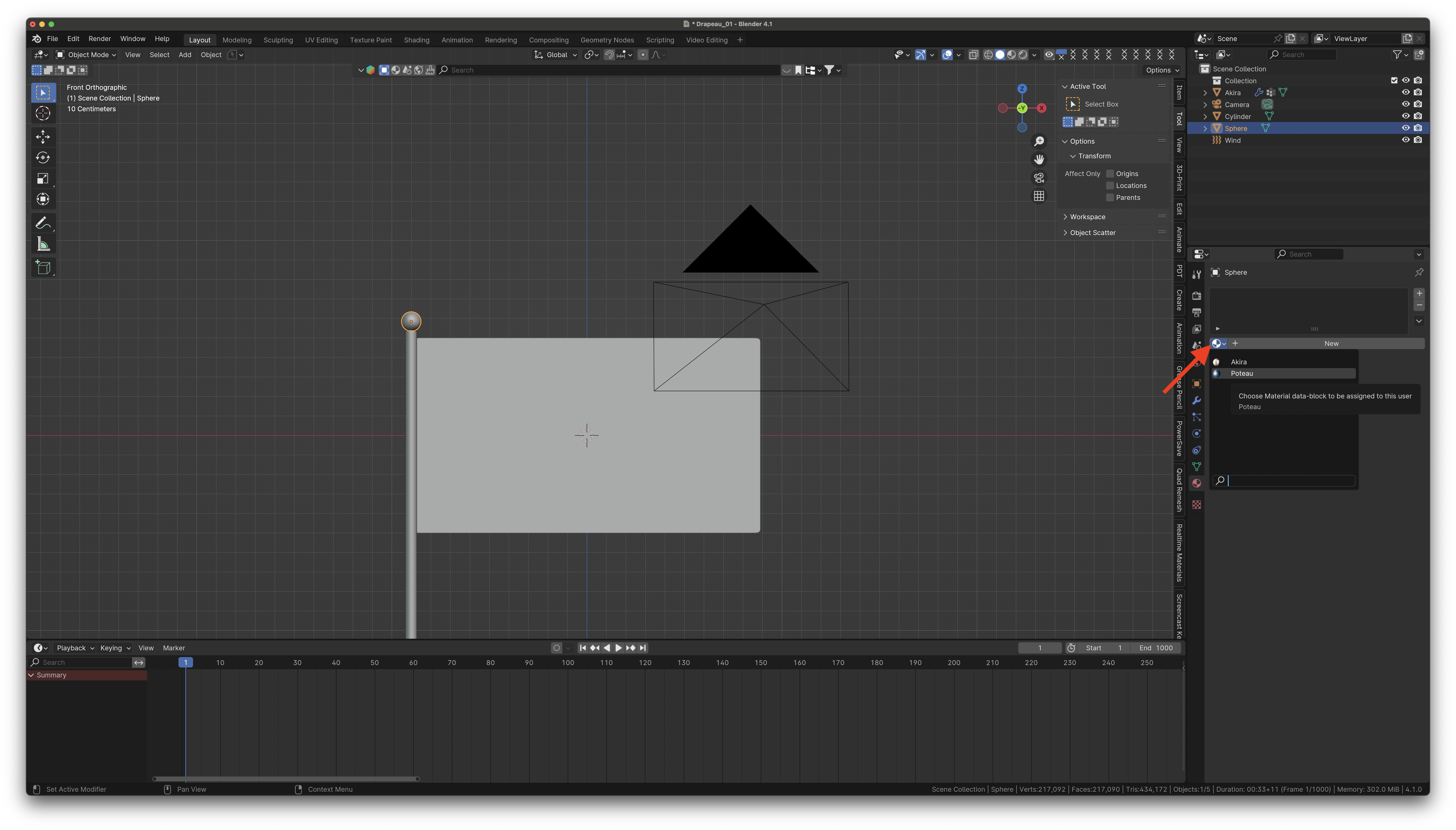This screenshot has width=1456, height=830.
Task: Jump to the timeline end frame
Action: (643, 648)
